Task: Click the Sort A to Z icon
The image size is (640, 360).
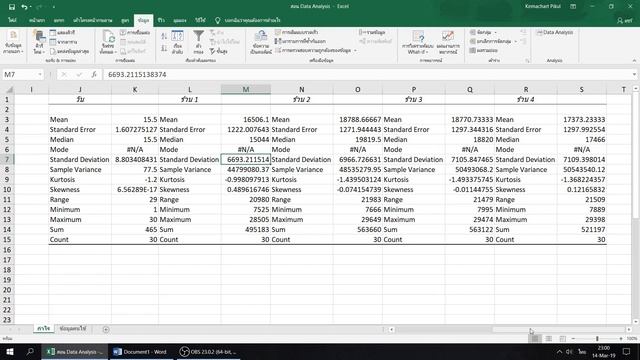Action: click(164, 37)
